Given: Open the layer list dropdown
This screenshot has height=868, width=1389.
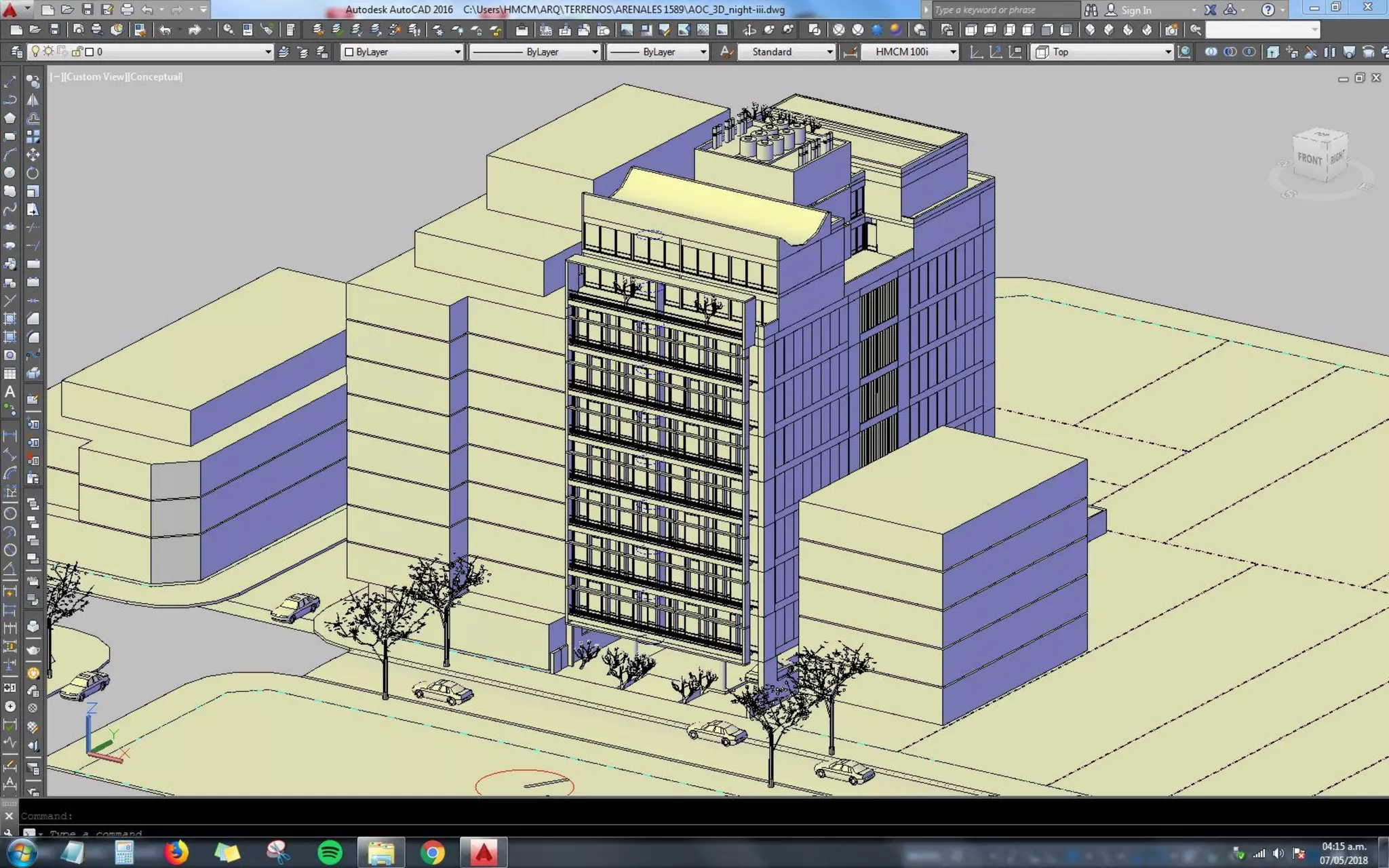Looking at the screenshot, I should tap(268, 52).
